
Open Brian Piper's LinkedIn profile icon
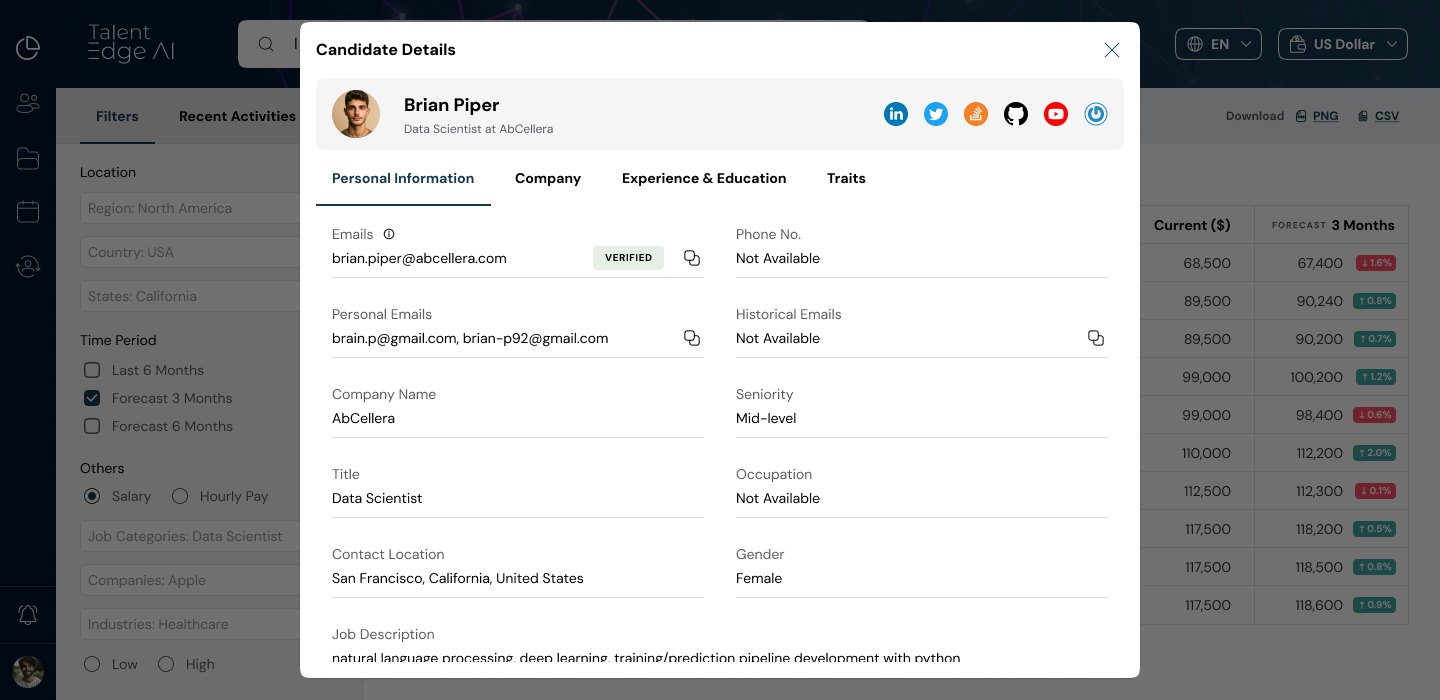(x=896, y=114)
